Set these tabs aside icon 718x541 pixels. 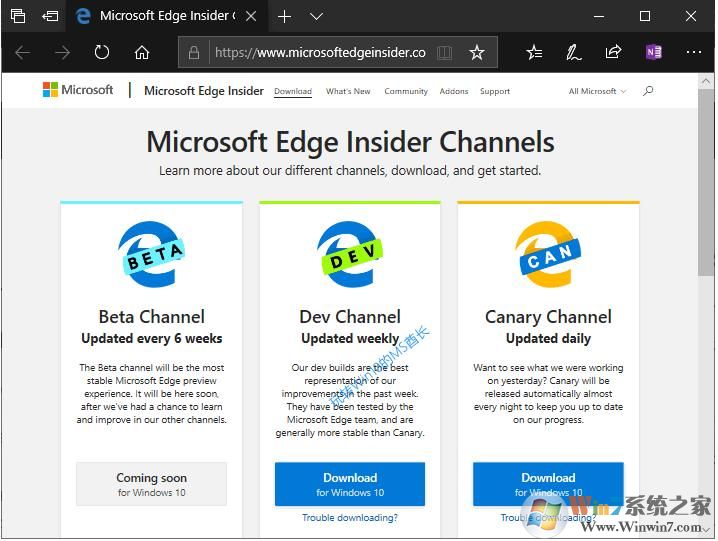tap(50, 16)
